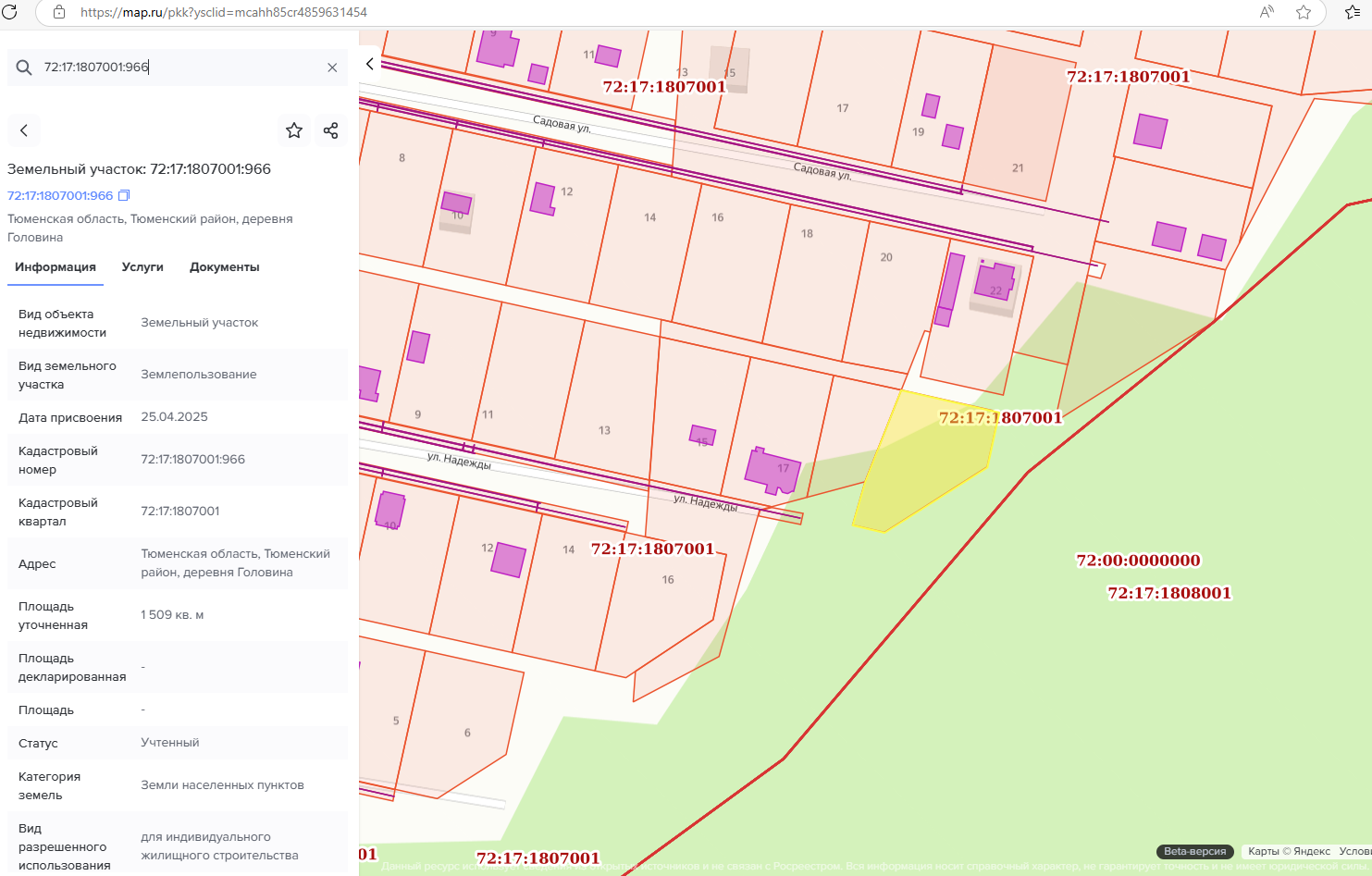Image resolution: width=1372 pixels, height=876 pixels.
Task: Add parcel to favorites with star button
Action: (294, 130)
